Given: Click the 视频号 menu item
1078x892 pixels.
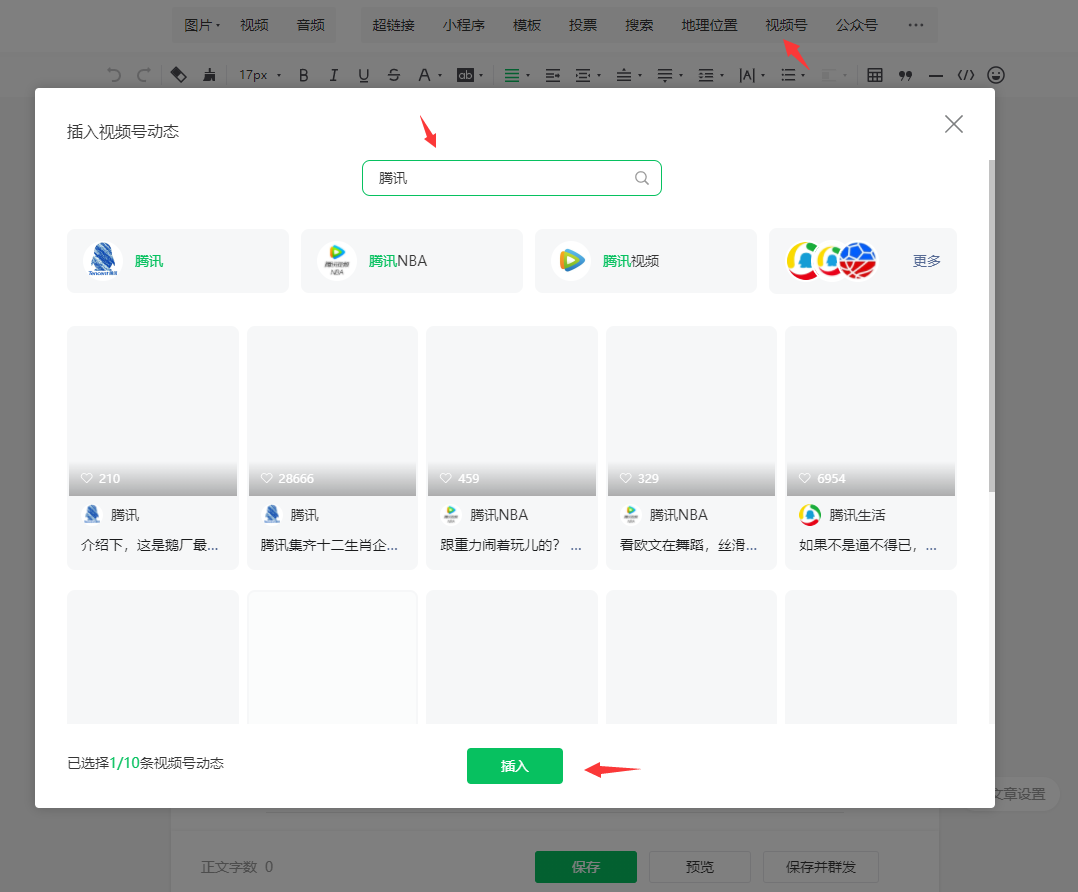Looking at the screenshot, I should tap(786, 25).
